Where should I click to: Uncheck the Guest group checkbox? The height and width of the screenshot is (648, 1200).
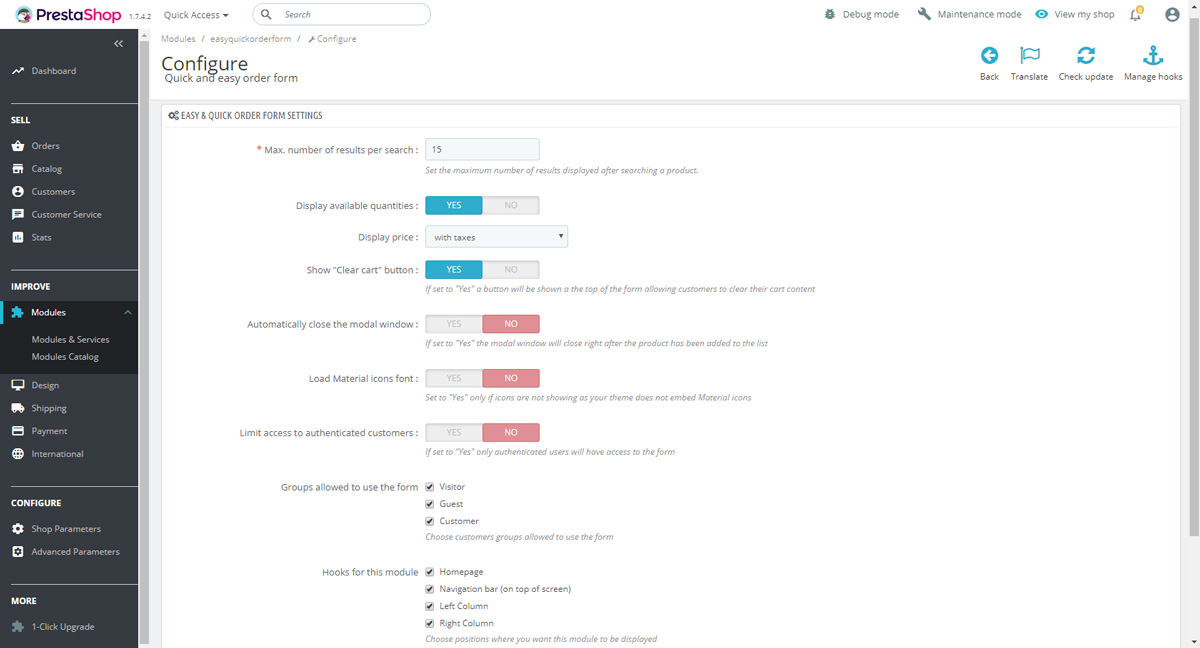click(x=430, y=504)
